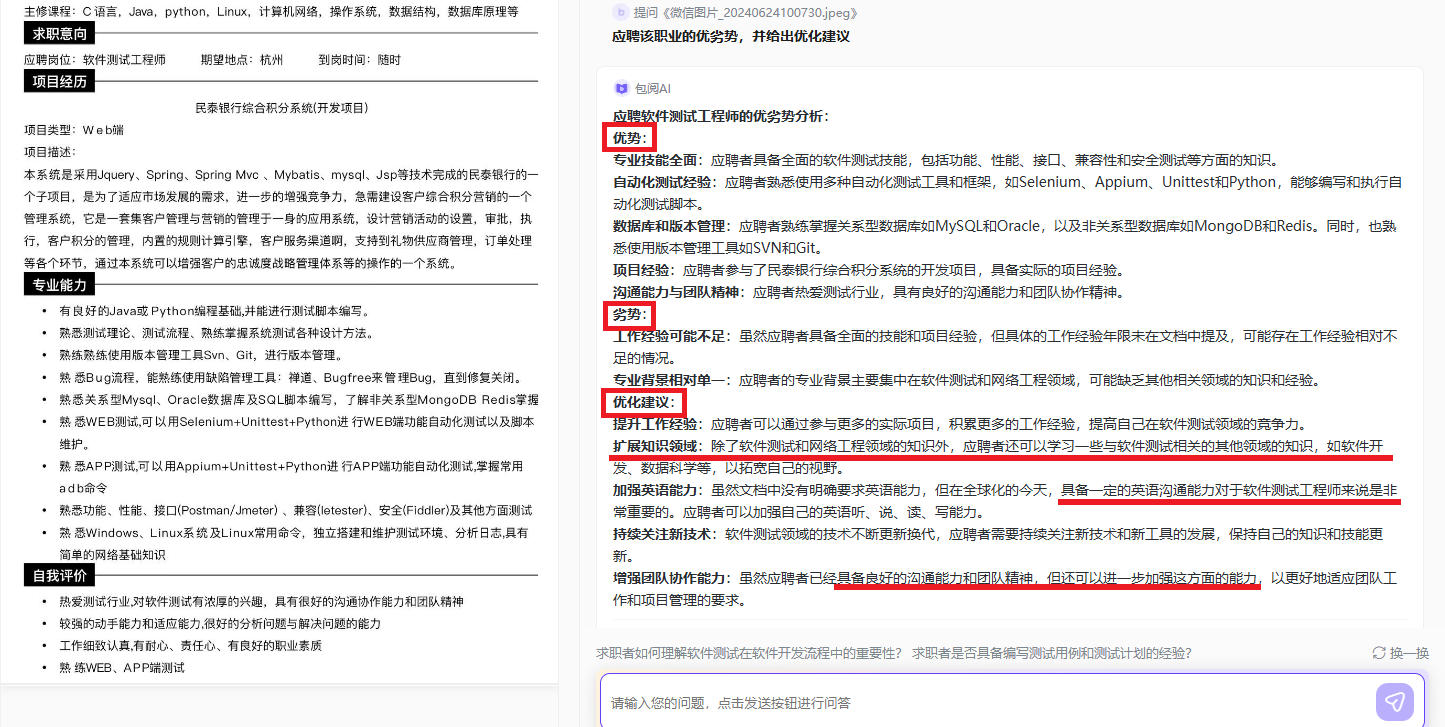The width and height of the screenshot is (1445, 727).
Task: Click the heading 应聘软件测试工程师的优劣势分析
Action: tap(721, 116)
